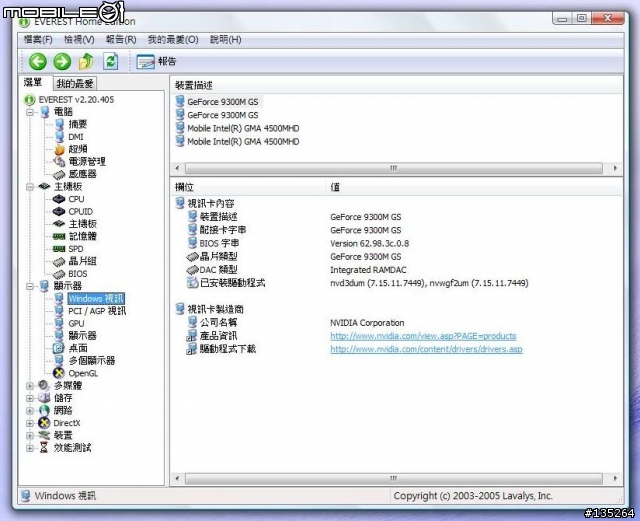
Task: Open the 我的最愛(O) menu
Action: pos(173,40)
